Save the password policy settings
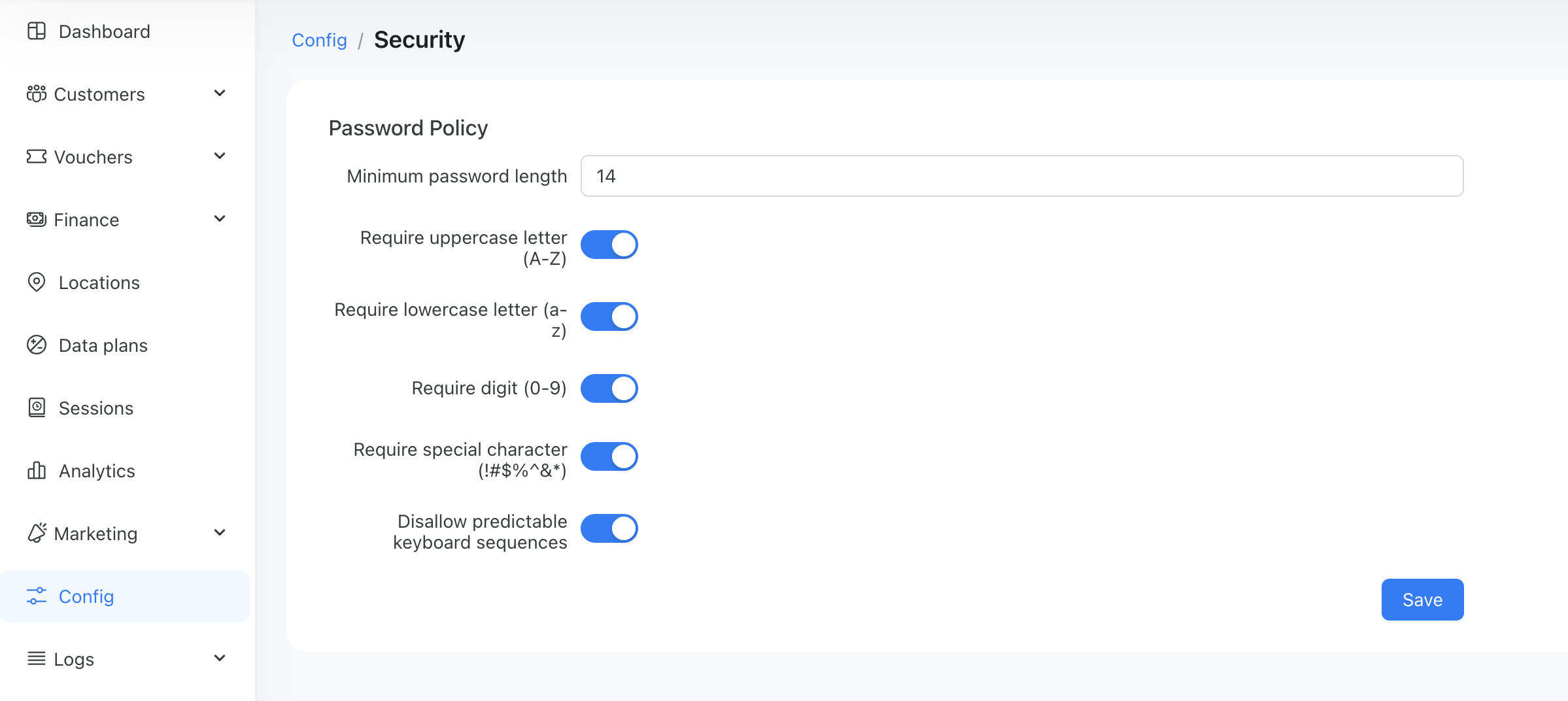Screen dimensions: 1568x701 [1422, 600]
